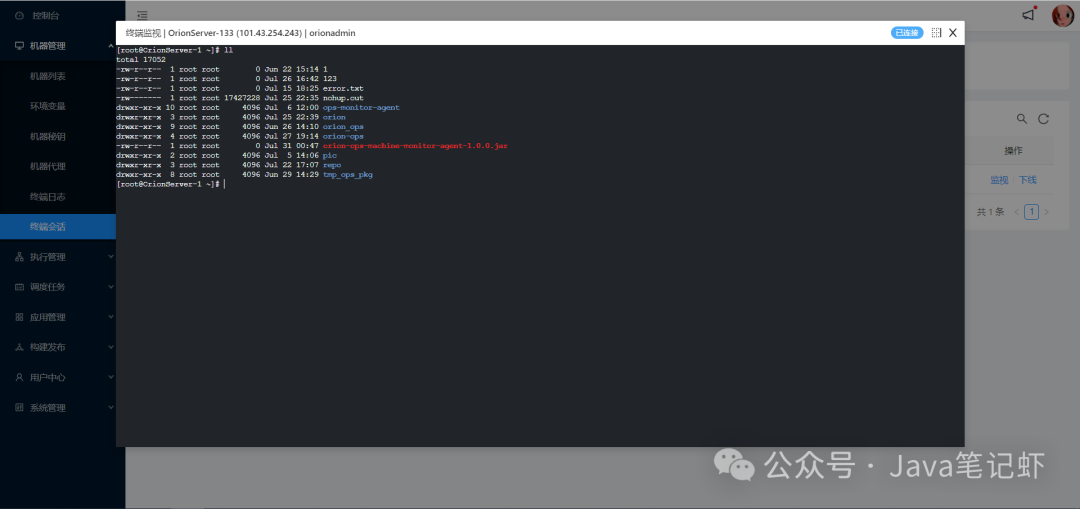Click the 机器管理 monitor icon
This screenshot has width=1080, height=509.
click(19, 46)
